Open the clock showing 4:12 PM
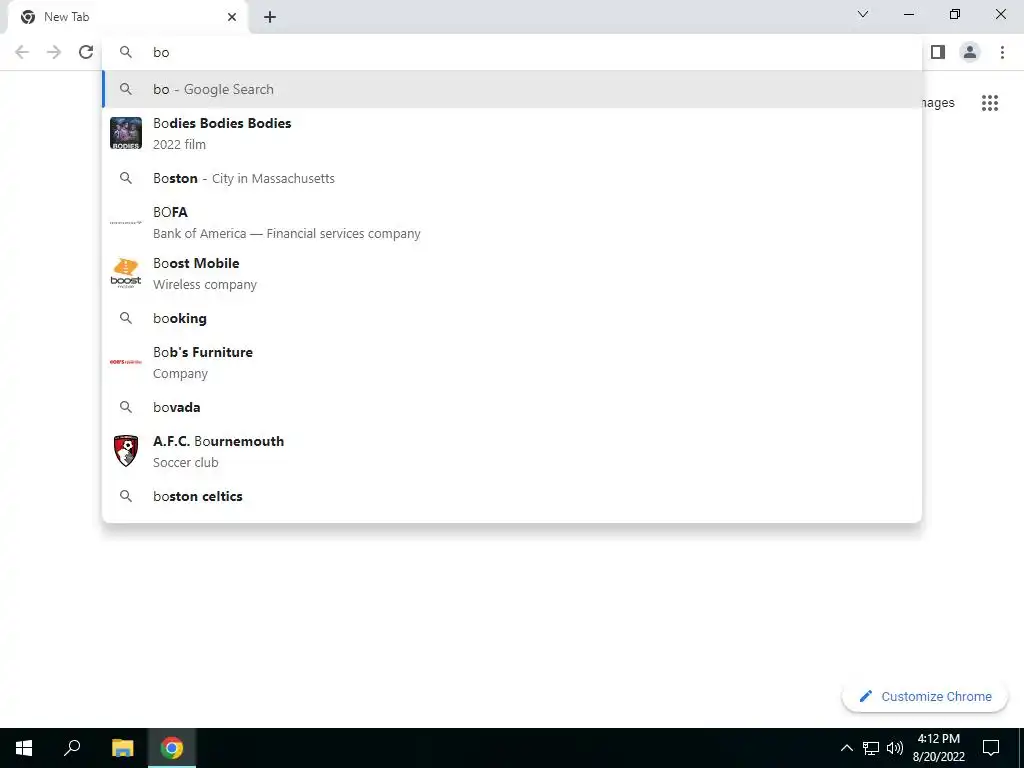Viewport: 1024px width, 768px height. tap(938, 748)
